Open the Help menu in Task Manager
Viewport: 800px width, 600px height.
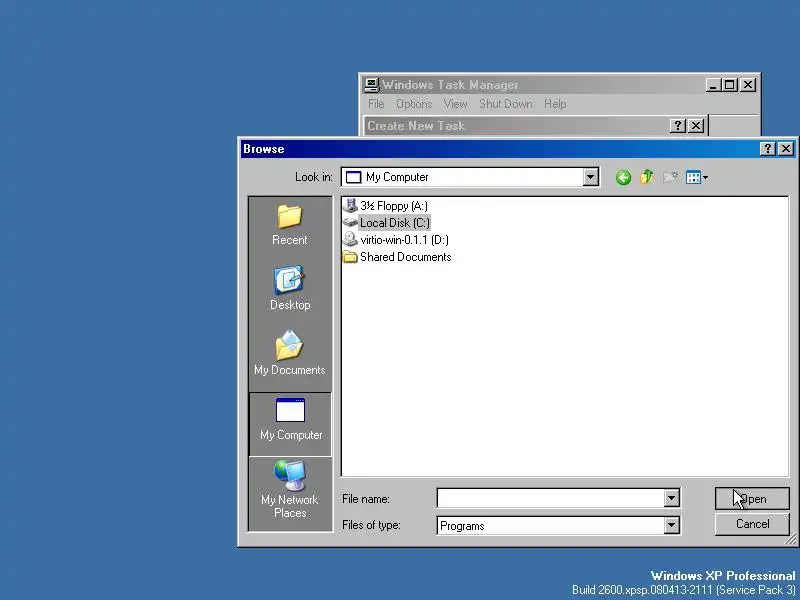[x=555, y=104]
